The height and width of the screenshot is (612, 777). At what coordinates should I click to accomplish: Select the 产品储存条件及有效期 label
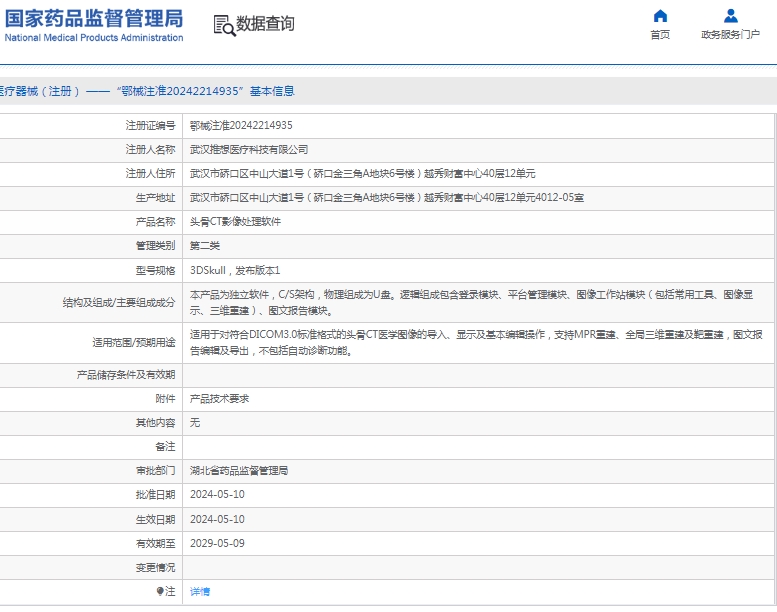point(126,375)
